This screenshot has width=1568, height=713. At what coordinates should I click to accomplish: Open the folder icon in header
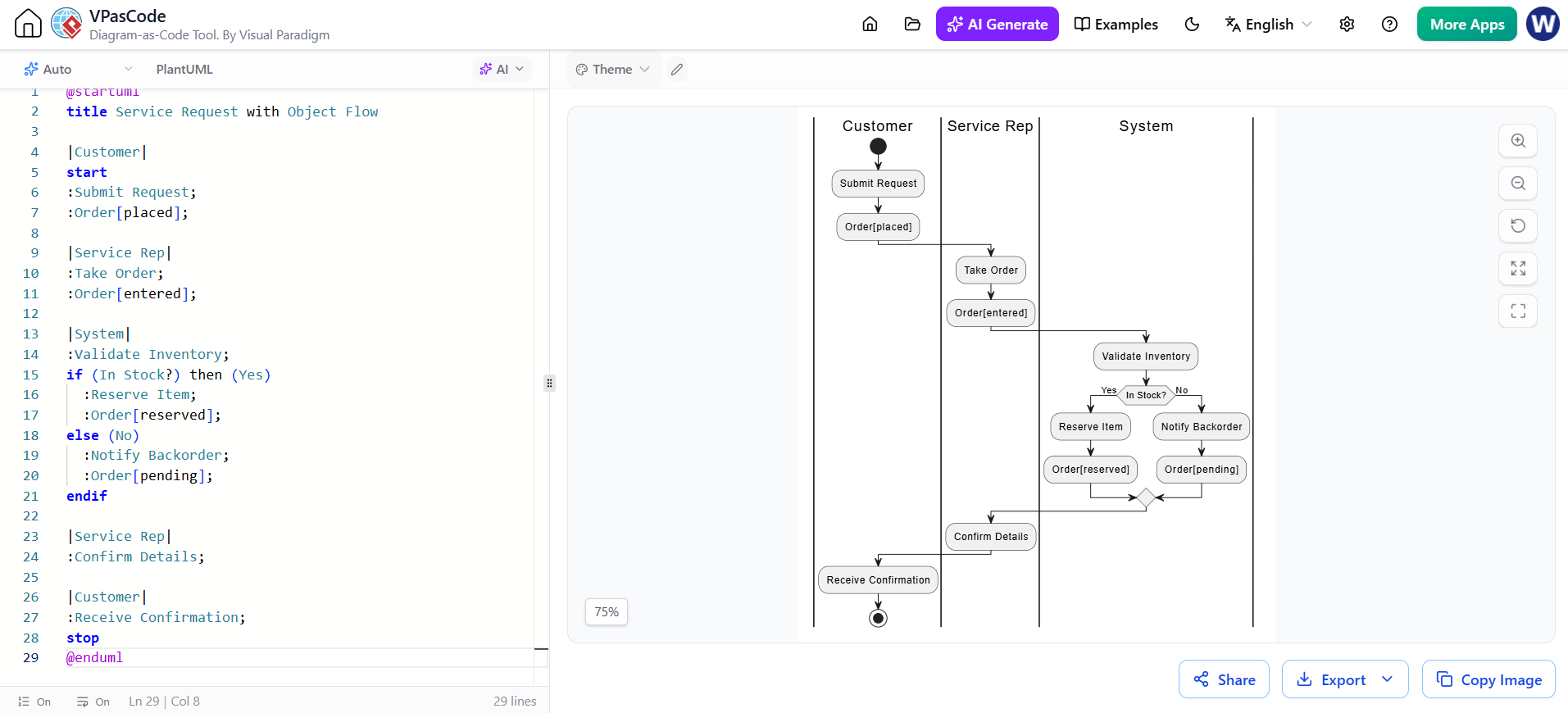pos(912,24)
